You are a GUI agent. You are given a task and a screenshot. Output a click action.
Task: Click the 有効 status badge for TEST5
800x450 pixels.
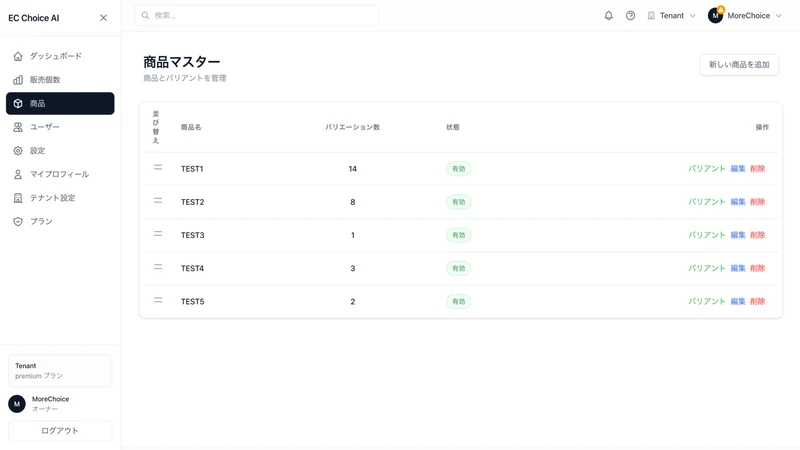click(x=459, y=302)
